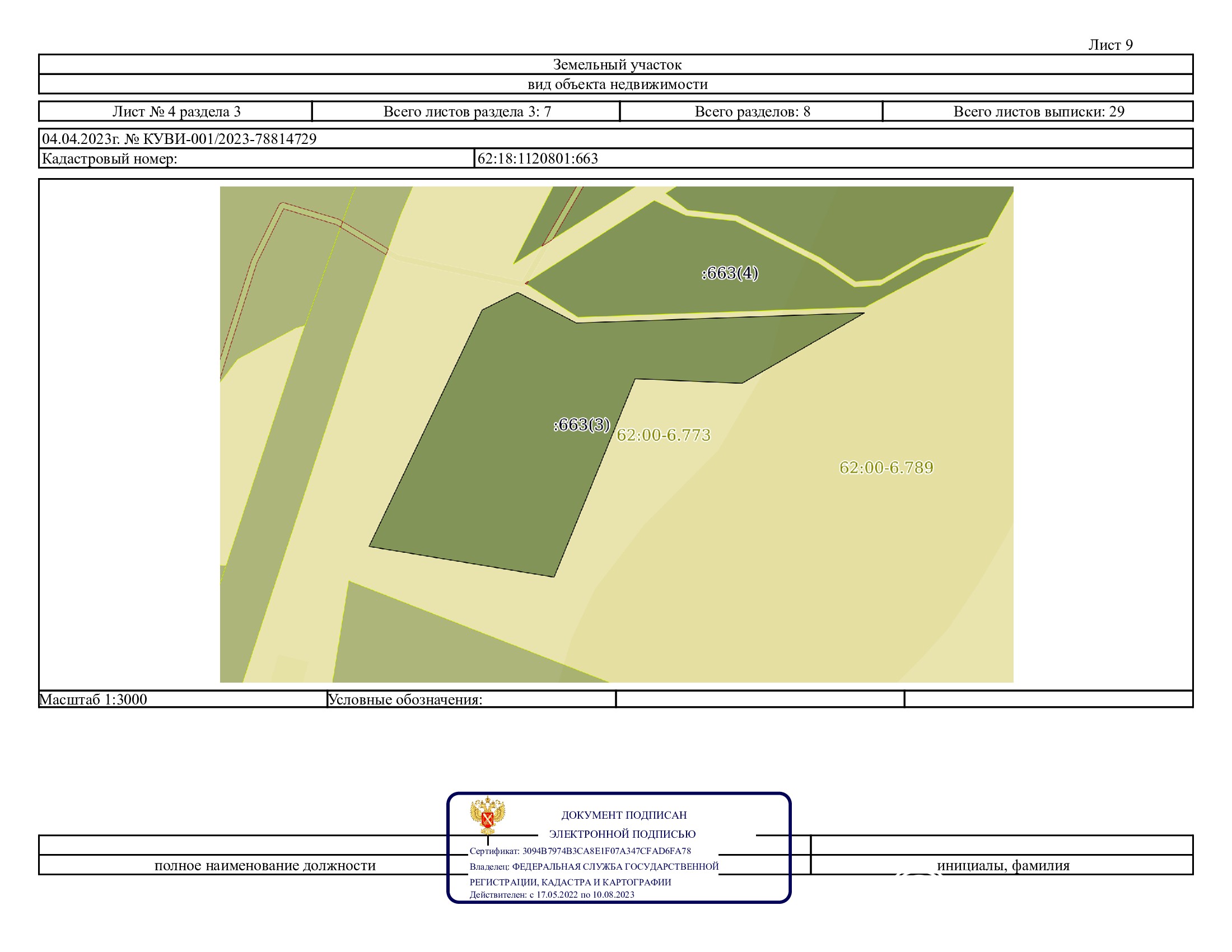Click 'Всего листов раздела 3: 7' cell
The width and height of the screenshot is (1232, 952).
point(466,111)
